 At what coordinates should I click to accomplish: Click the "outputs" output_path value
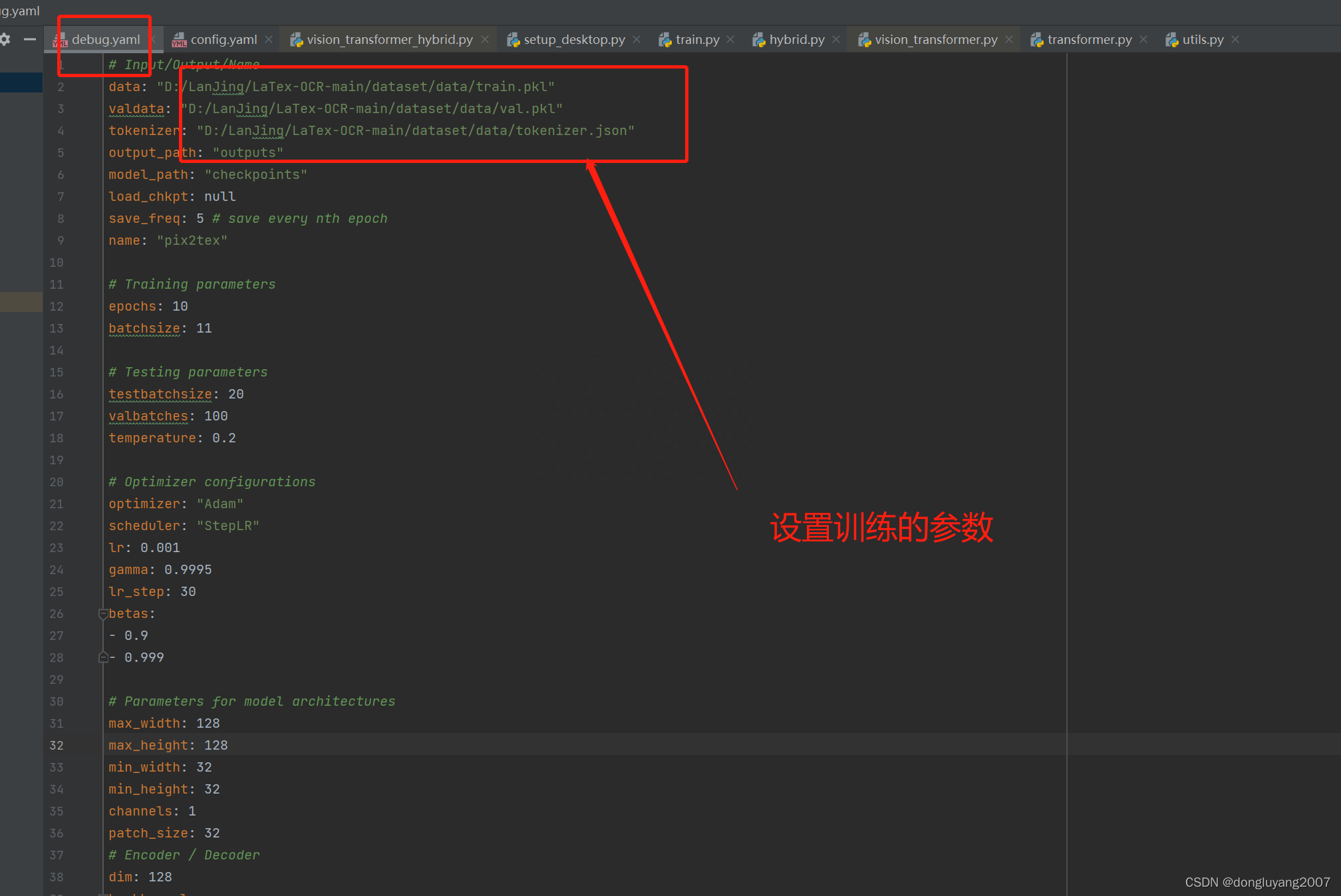tap(248, 153)
